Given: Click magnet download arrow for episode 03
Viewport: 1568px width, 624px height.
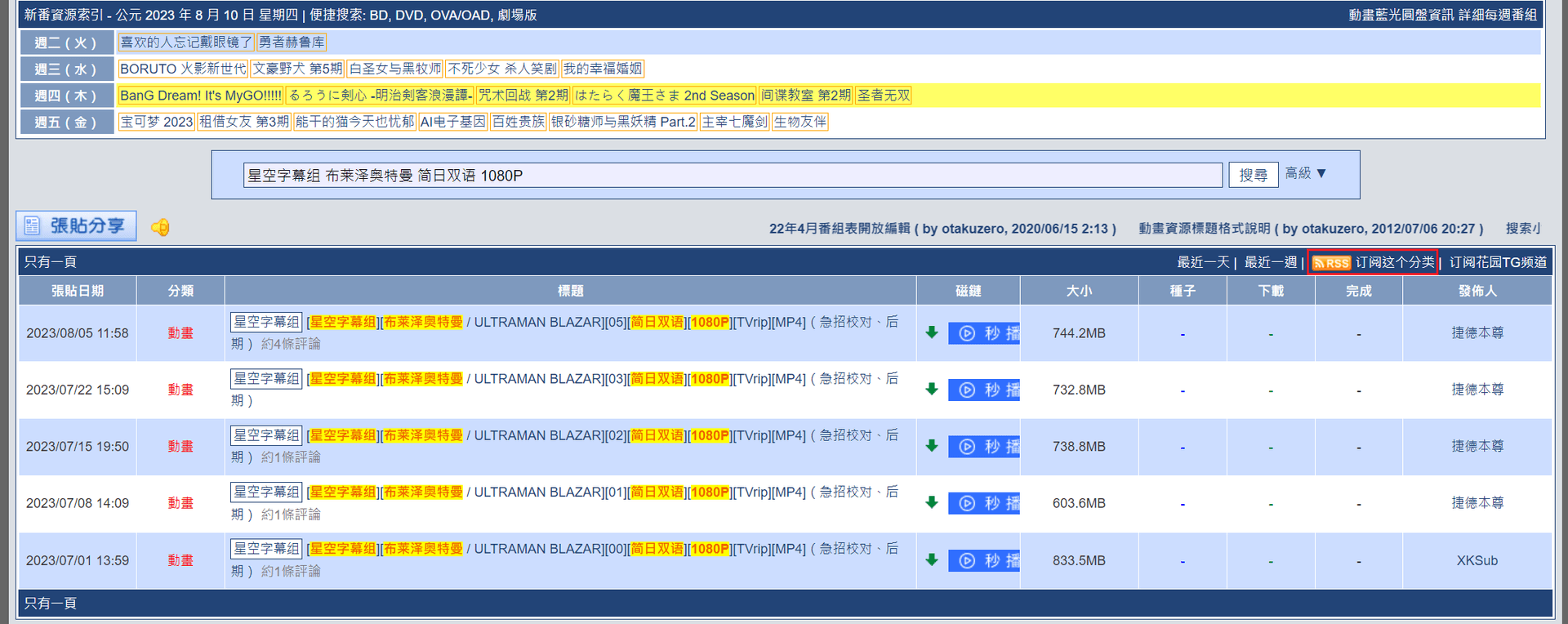Looking at the screenshot, I should click(931, 390).
